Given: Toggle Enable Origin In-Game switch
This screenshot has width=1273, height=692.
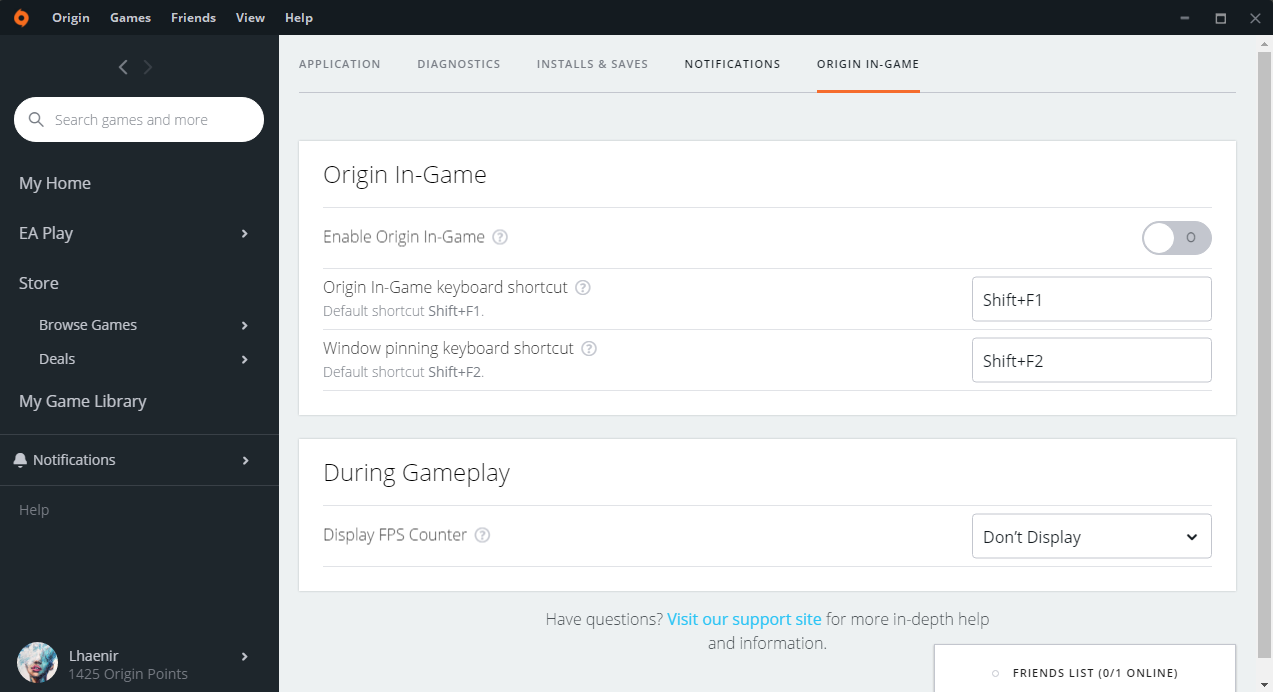Looking at the screenshot, I should [x=1176, y=238].
